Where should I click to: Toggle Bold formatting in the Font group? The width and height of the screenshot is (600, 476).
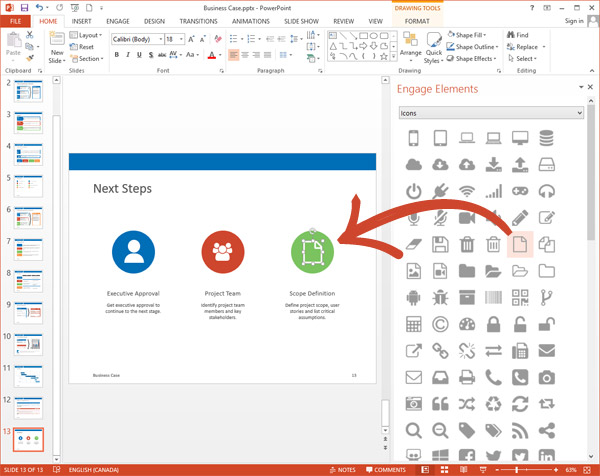coord(116,55)
